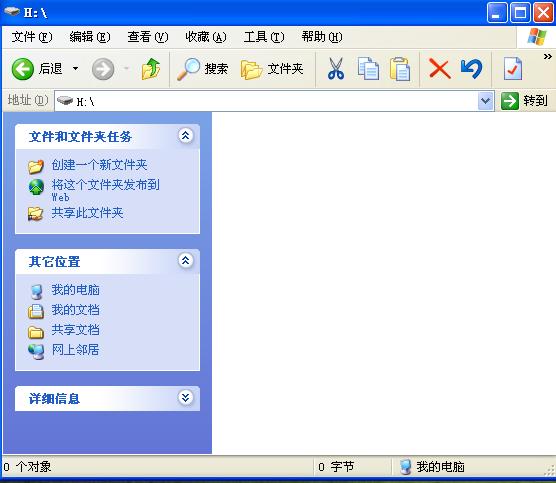Click the Paste clipboard icon
The image size is (556, 483).
pyautogui.click(x=400, y=69)
